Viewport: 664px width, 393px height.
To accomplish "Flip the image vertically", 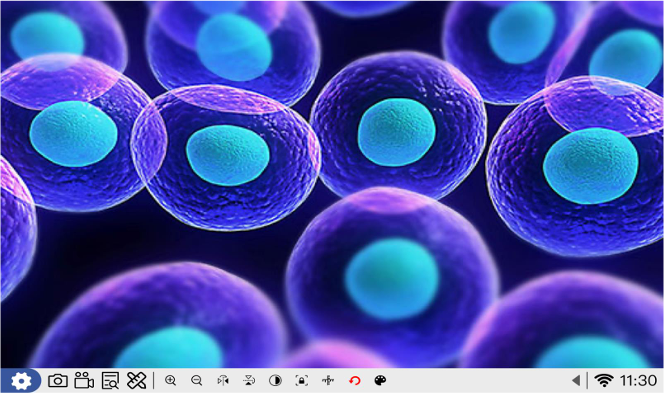I will (x=249, y=380).
